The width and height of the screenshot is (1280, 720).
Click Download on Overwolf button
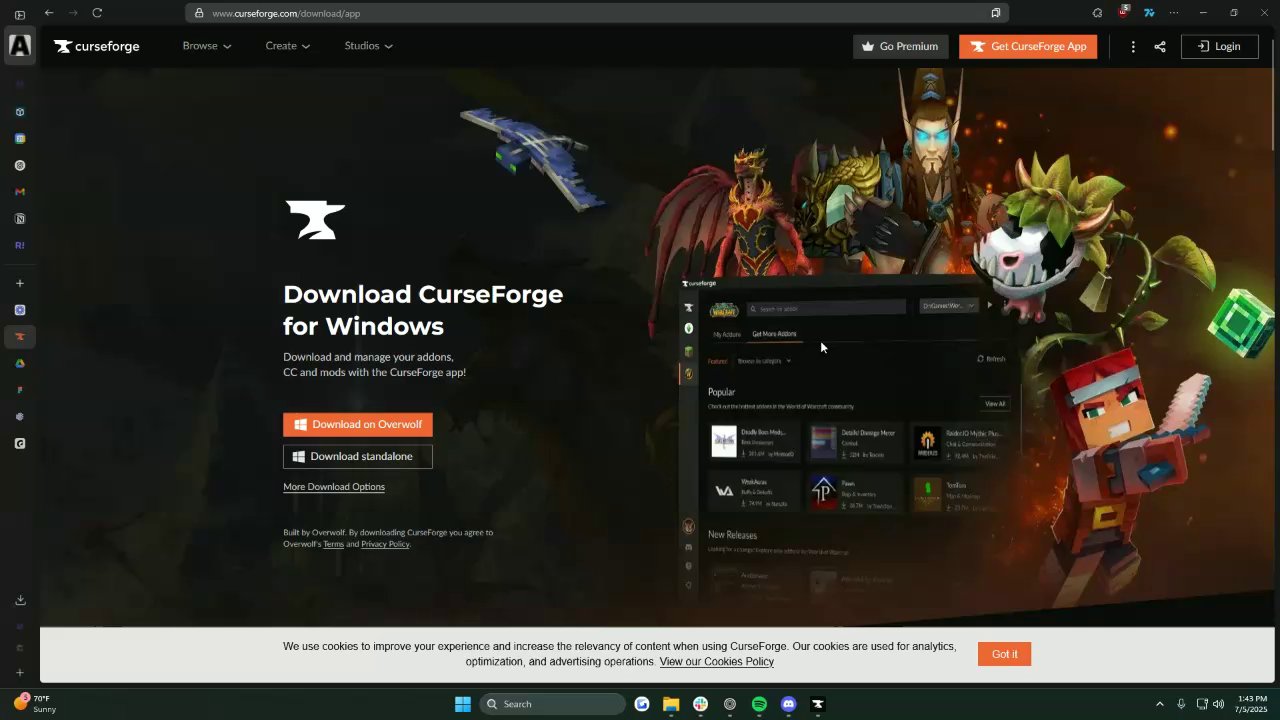pos(358,424)
